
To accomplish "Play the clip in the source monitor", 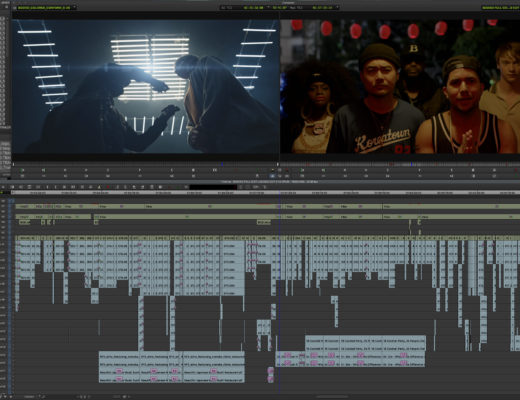I will (140, 170).
